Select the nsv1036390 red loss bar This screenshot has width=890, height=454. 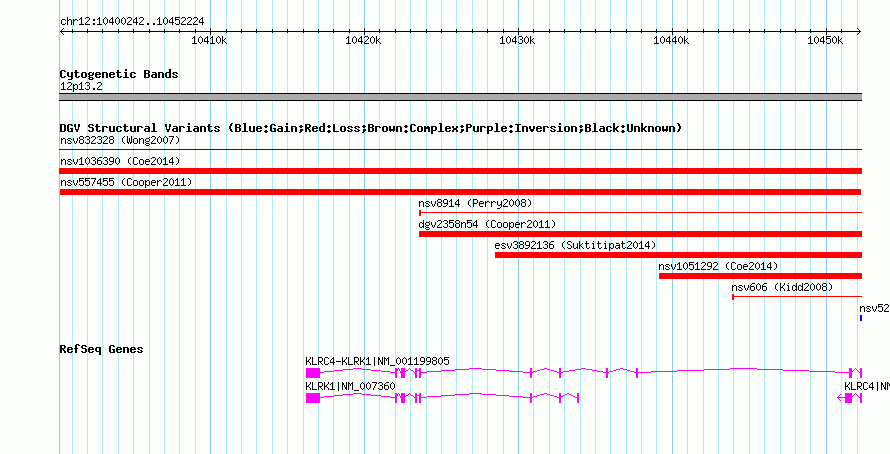click(461, 171)
